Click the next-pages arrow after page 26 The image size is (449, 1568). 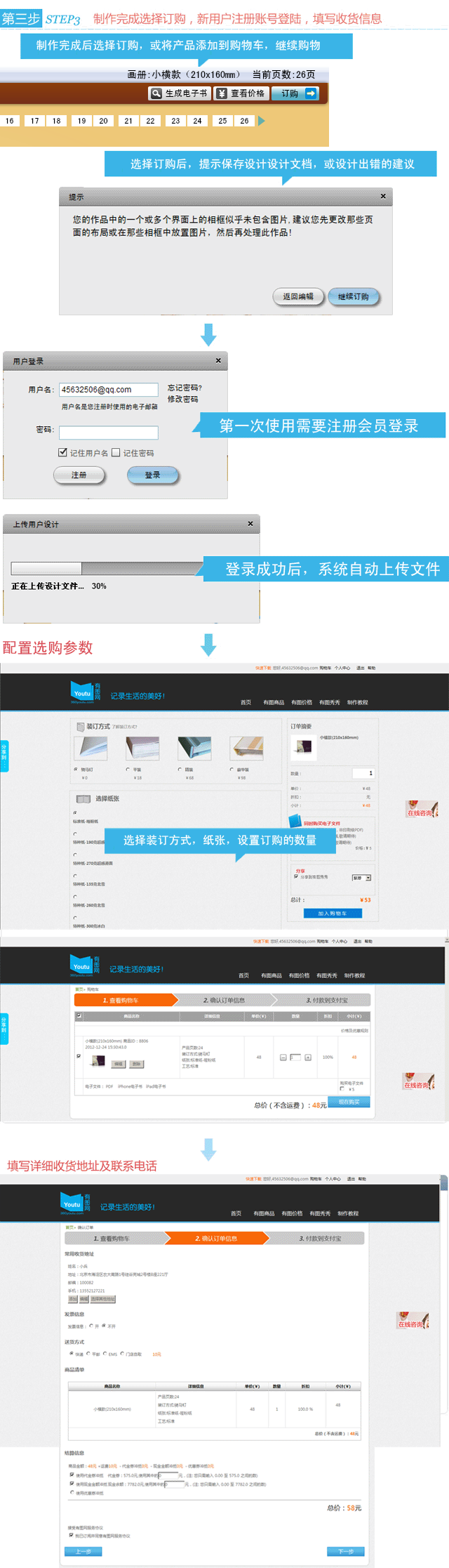click(x=262, y=121)
